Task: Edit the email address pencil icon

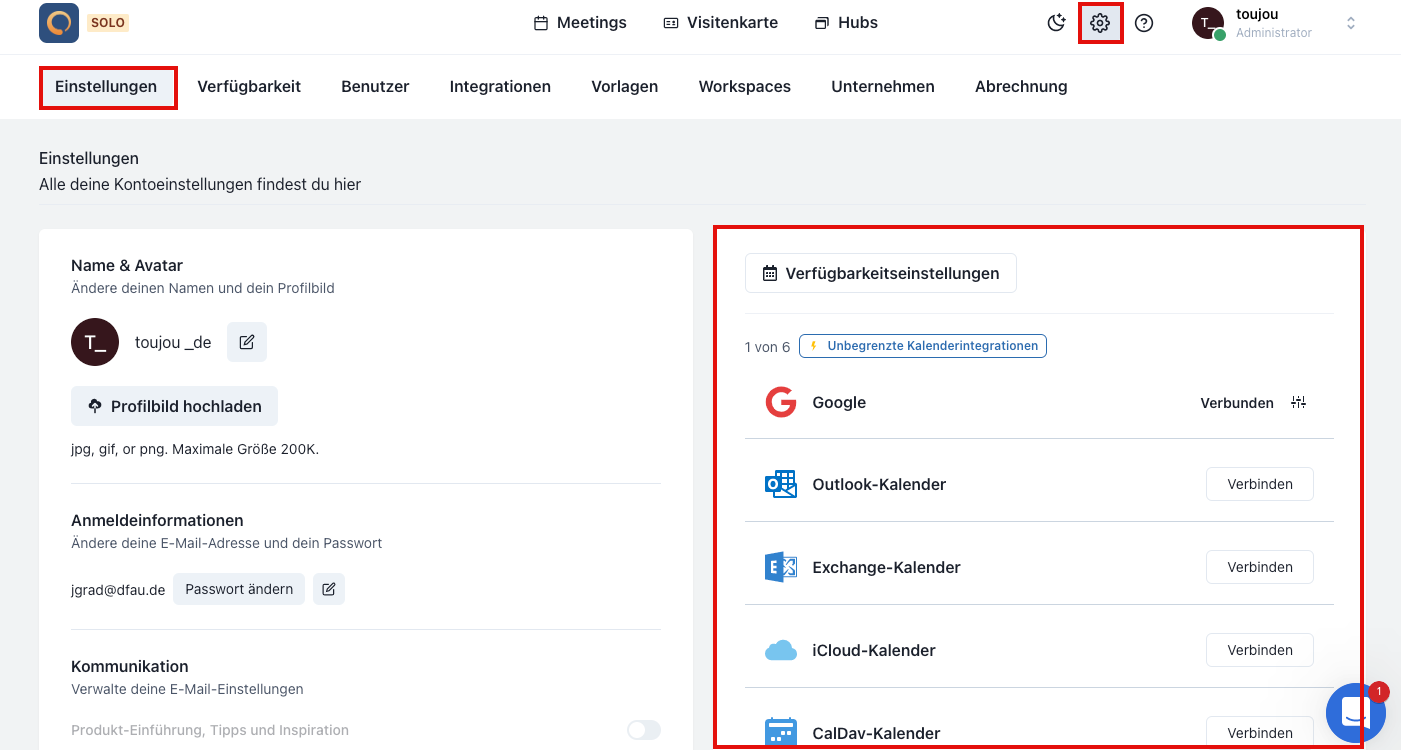Action: (x=329, y=589)
